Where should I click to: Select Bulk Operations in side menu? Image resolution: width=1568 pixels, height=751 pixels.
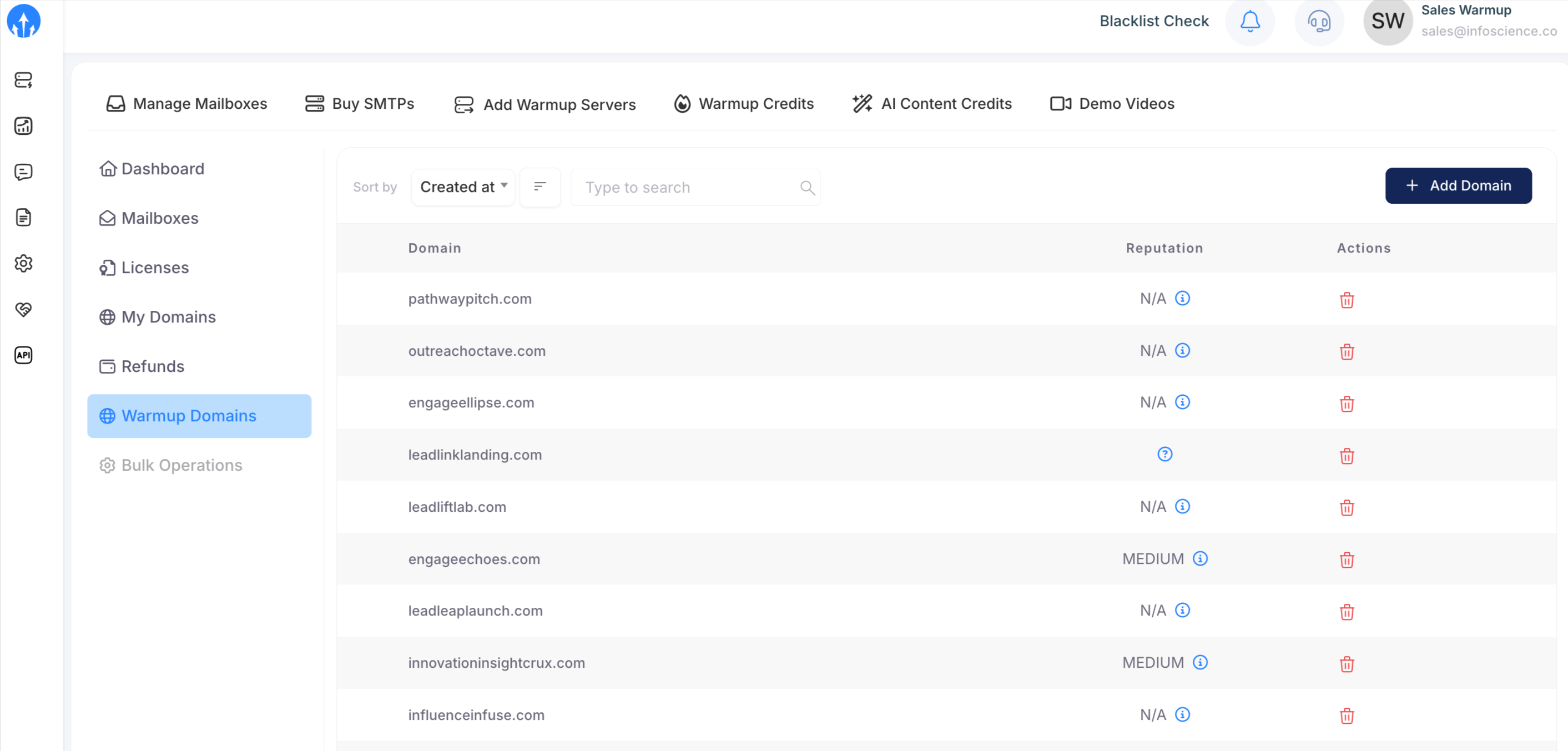(x=181, y=465)
